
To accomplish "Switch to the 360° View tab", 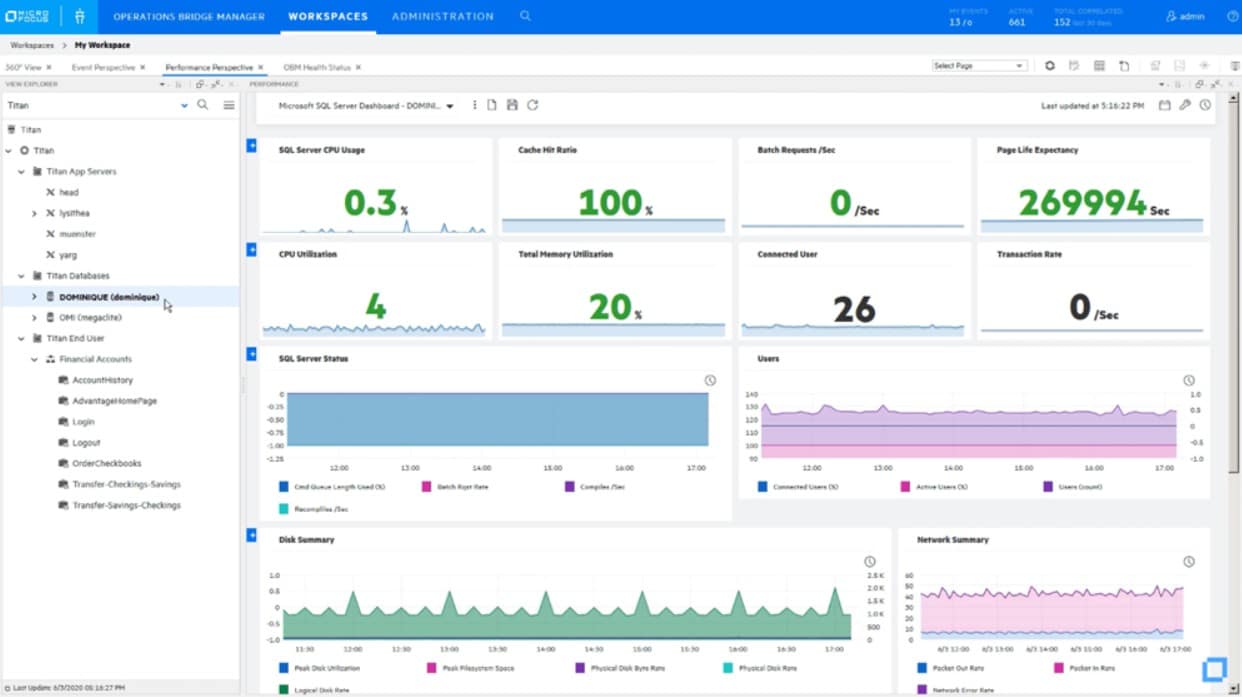I will pos(23,67).
